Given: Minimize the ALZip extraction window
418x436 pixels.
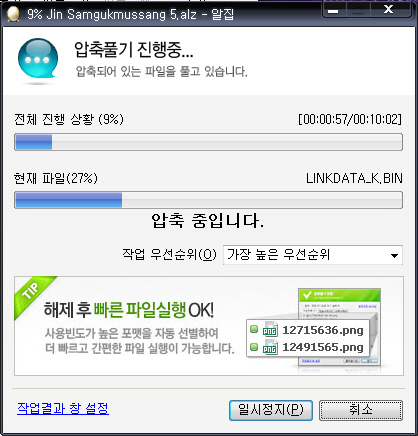Looking at the screenshot, I should point(333,11).
